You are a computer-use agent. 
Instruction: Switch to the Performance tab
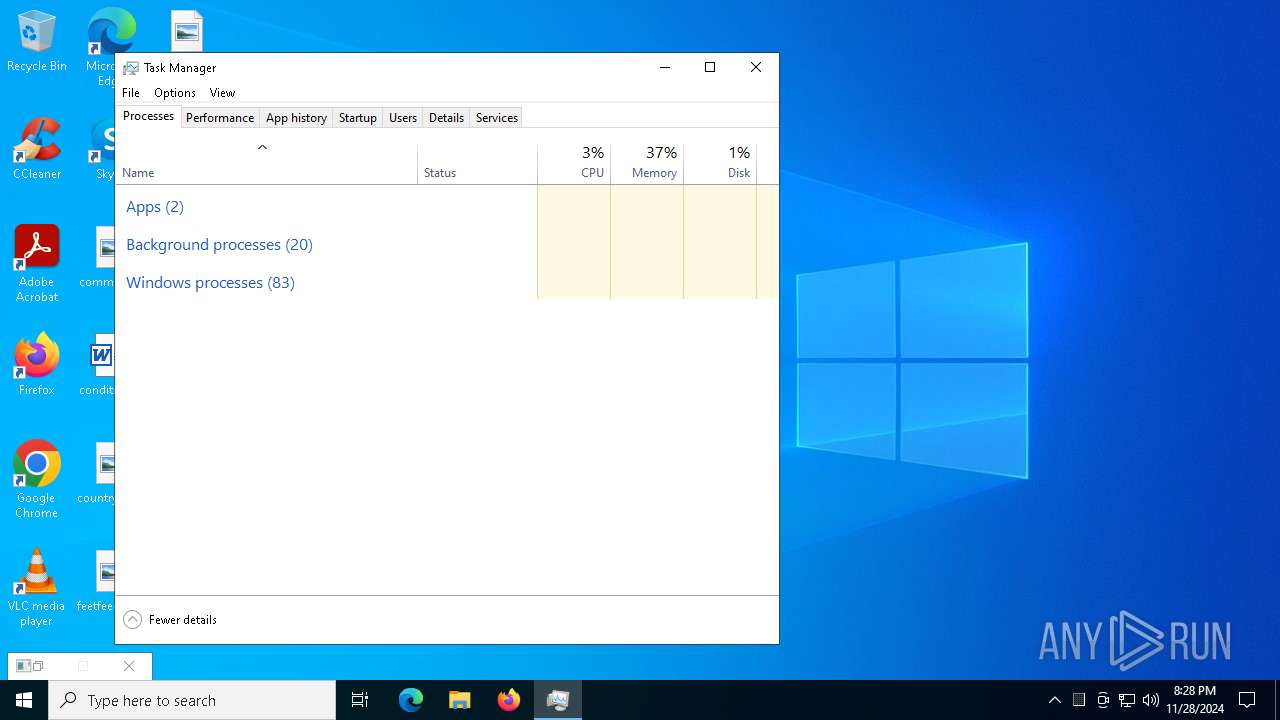[x=220, y=118]
